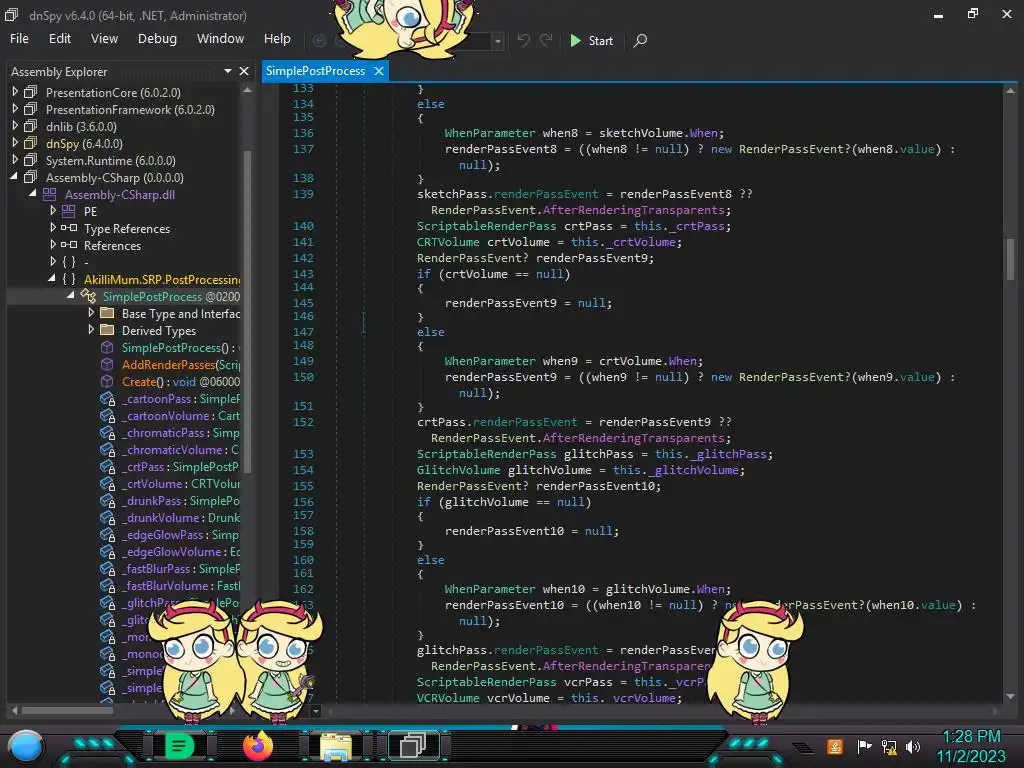Open File Explorer from the taskbar
The width and height of the screenshot is (1024, 768).
point(336,746)
